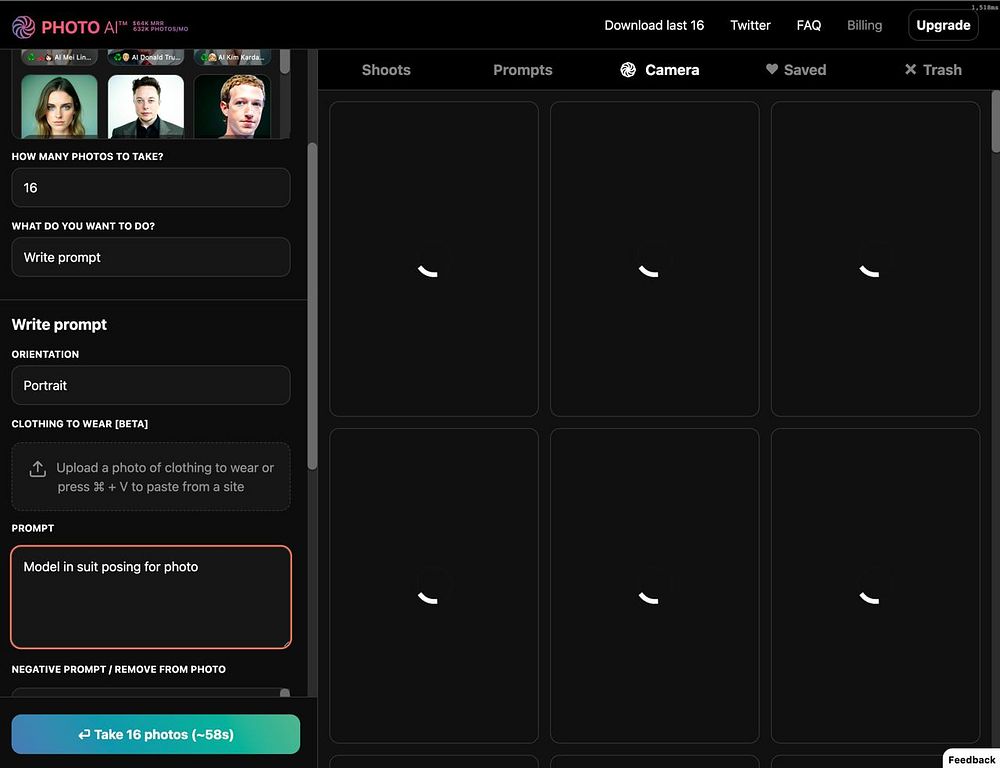The image size is (1000, 768).
Task: Select the woman model thumbnail
Action: pos(59,107)
